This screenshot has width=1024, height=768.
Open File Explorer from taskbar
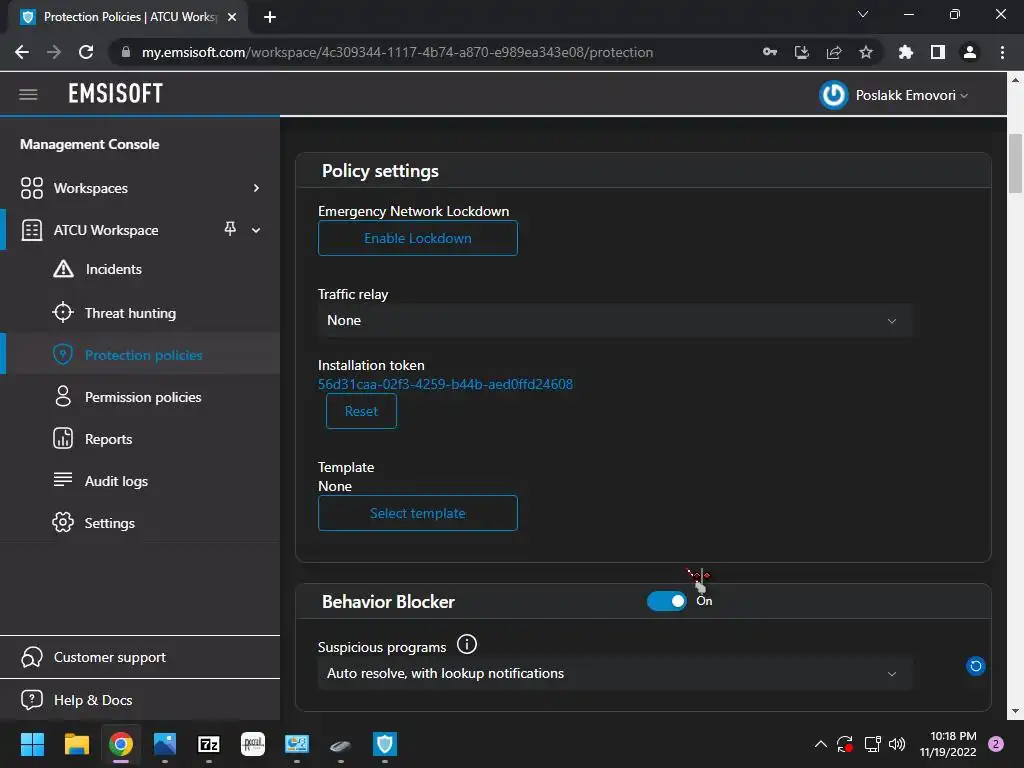pyautogui.click(x=76, y=744)
